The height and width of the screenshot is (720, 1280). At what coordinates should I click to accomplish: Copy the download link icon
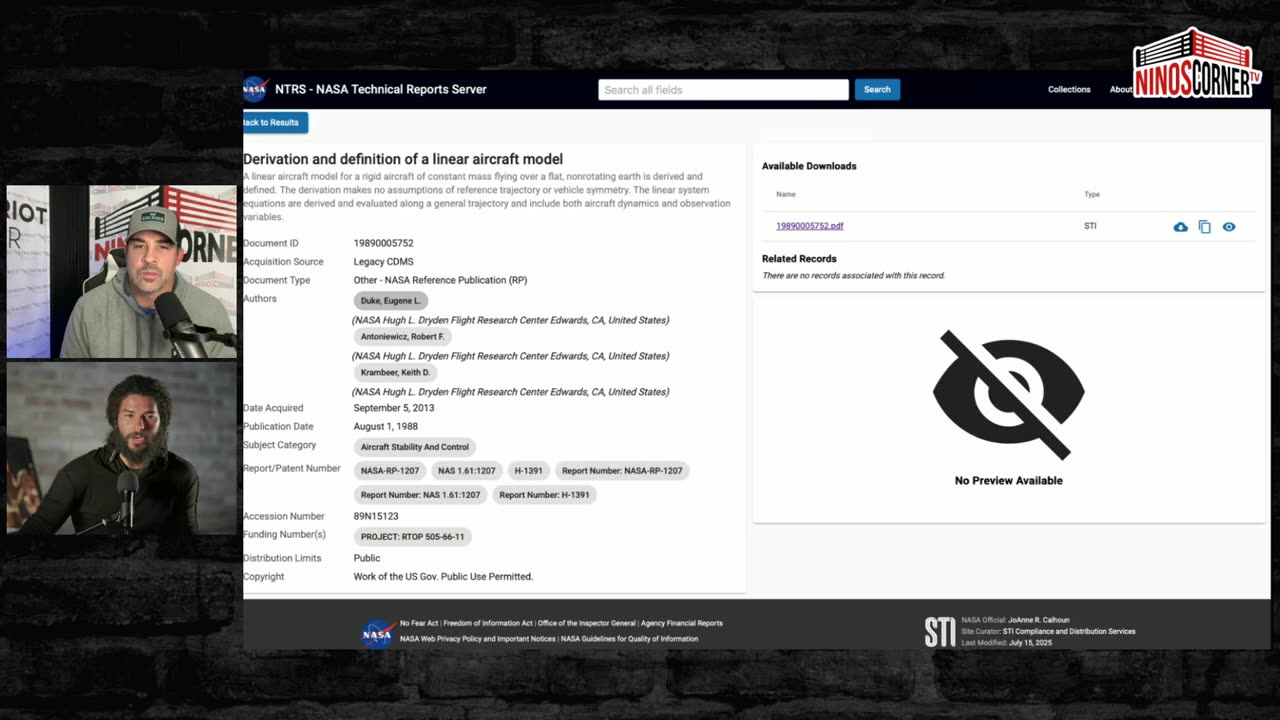coord(1204,227)
